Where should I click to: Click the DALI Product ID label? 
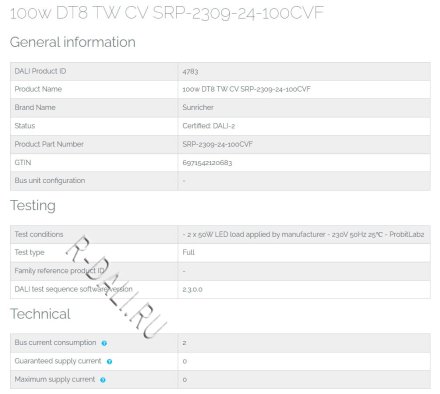[x=40, y=71]
